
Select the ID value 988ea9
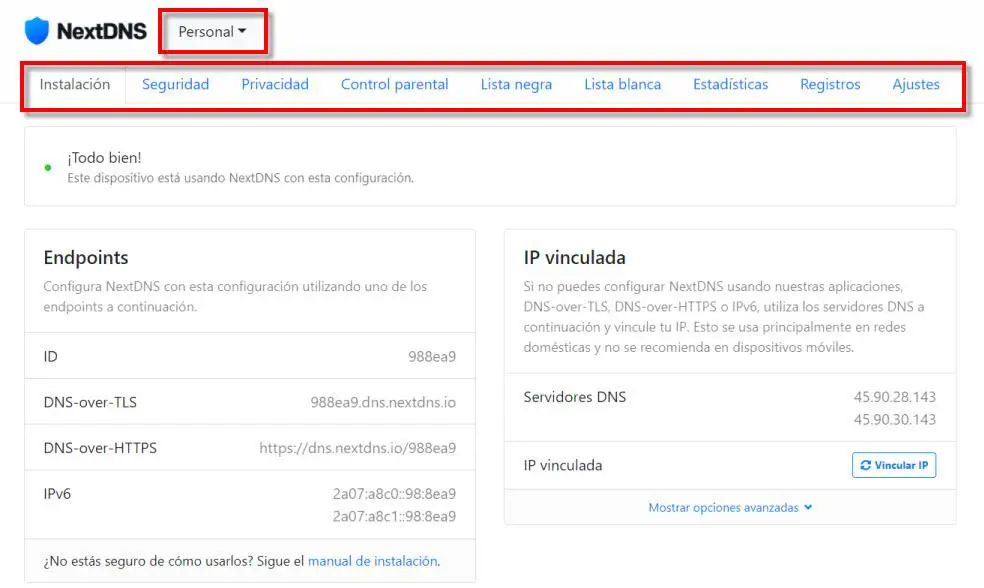coord(432,356)
